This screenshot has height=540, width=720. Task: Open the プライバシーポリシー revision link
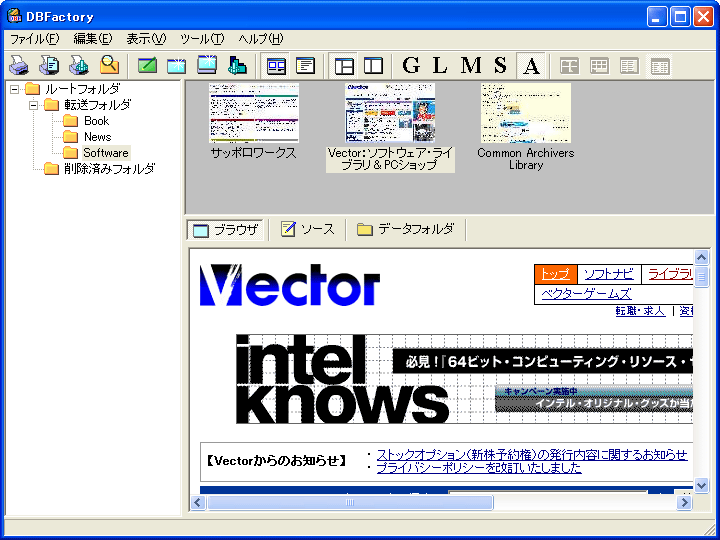(479, 467)
